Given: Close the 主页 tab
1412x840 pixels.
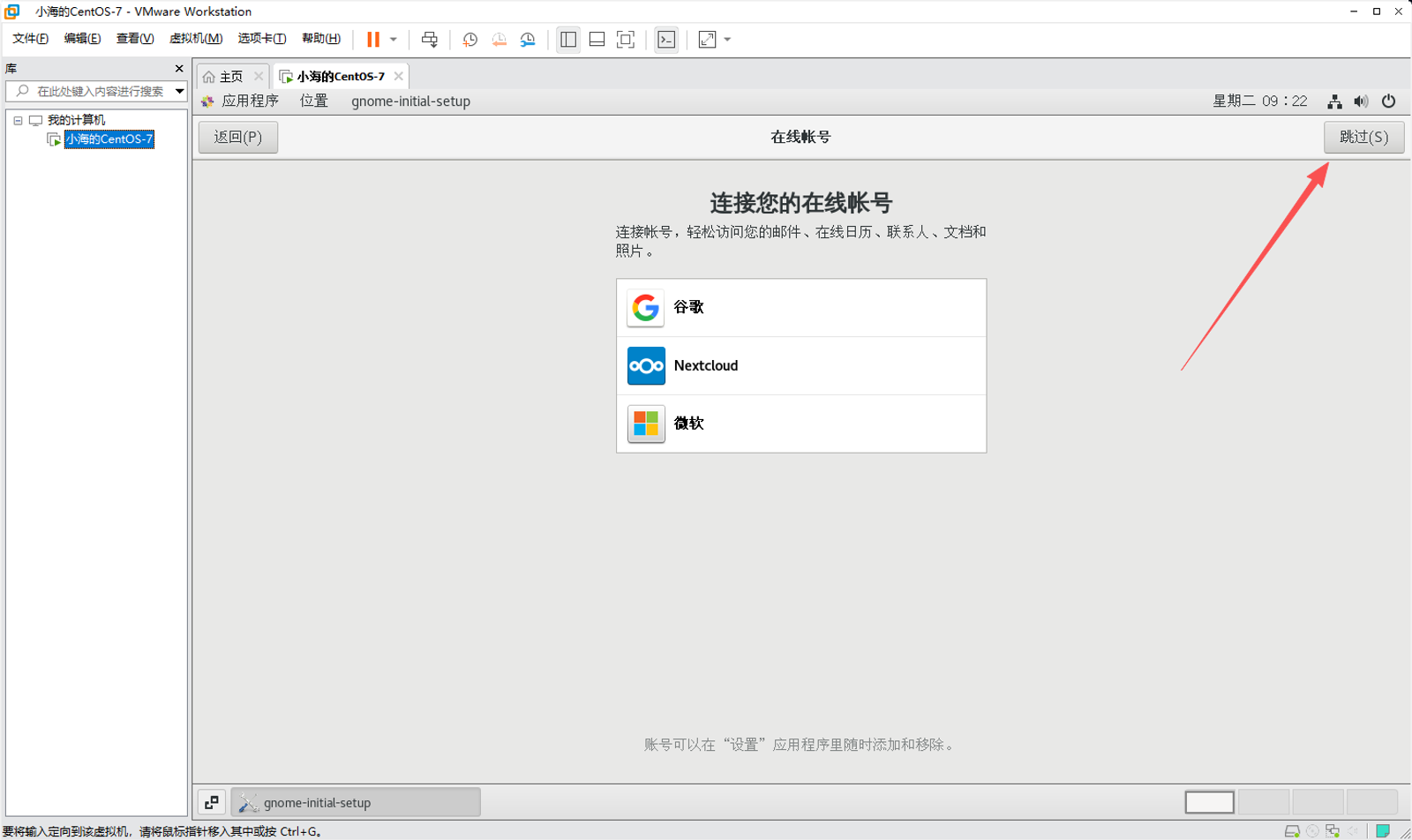Looking at the screenshot, I should click(x=259, y=77).
